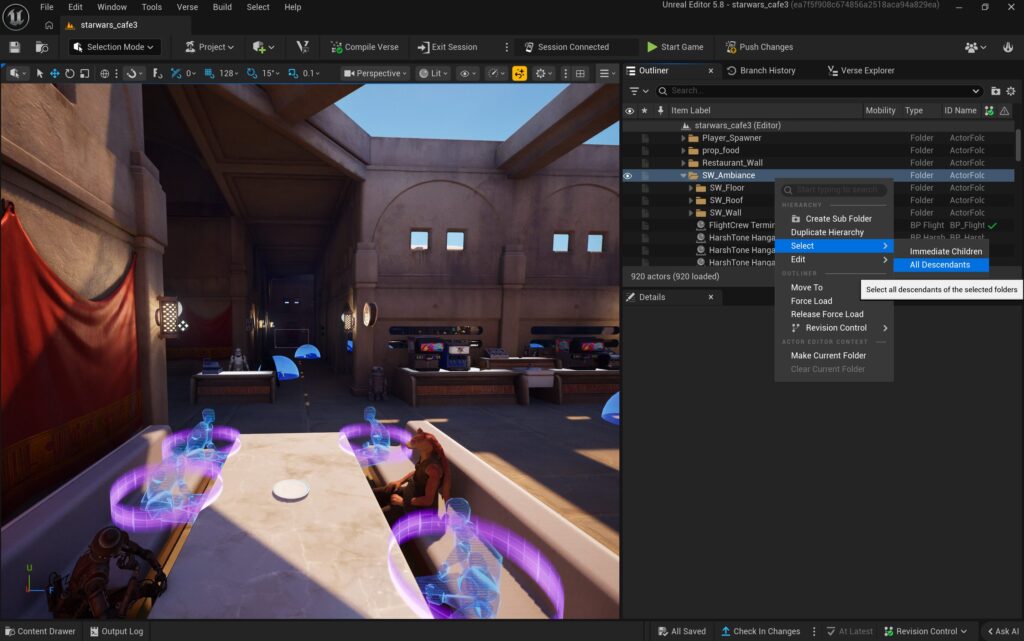Viewport: 1024px width, 641px height.
Task: Select the translate (move) gizmo tool
Action: (55, 73)
